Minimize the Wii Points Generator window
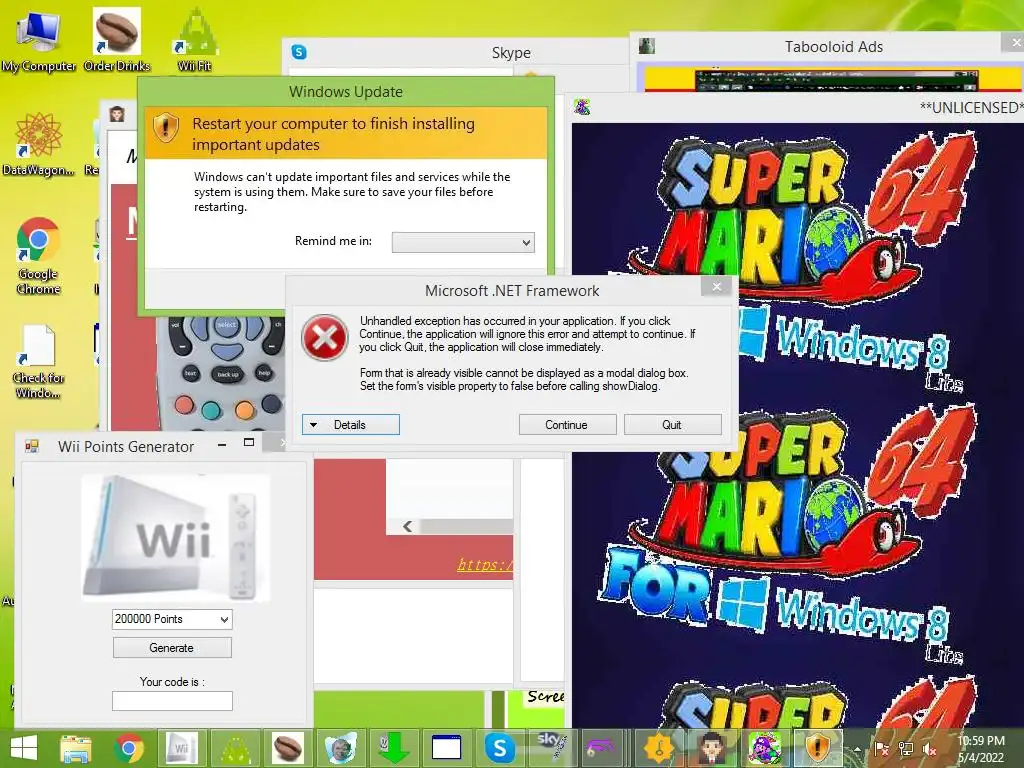 (222, 444)
